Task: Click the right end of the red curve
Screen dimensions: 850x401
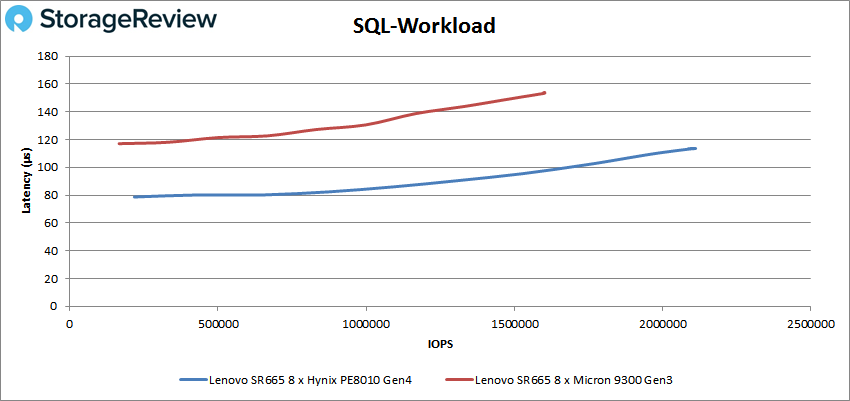Action: coord(544,93)
